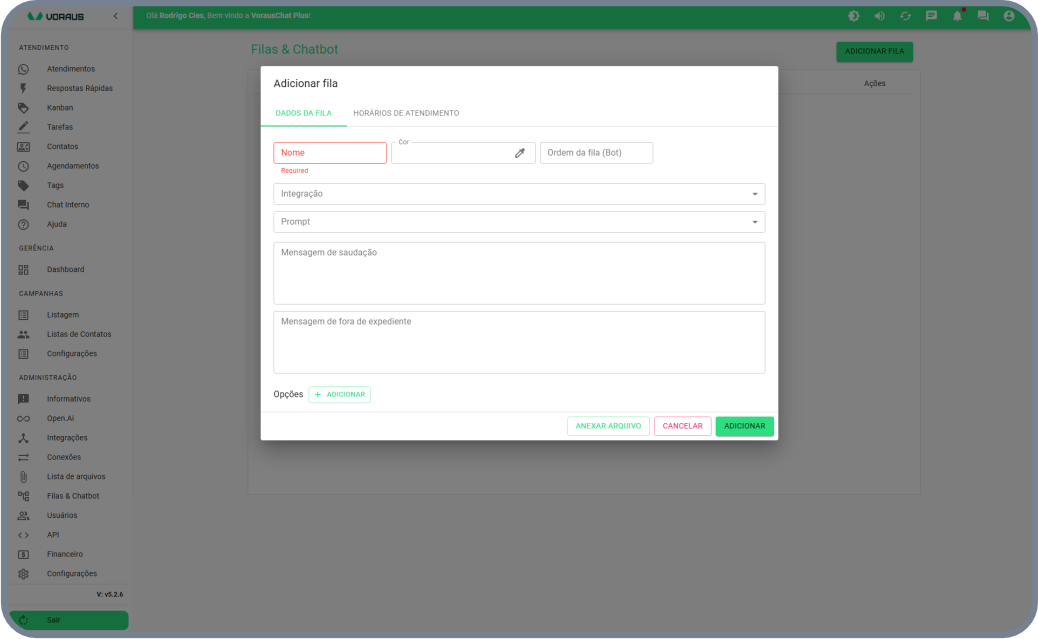Open the user account avatar icon
Screen dimensions: 1038x639
[x=1009, y=16]
